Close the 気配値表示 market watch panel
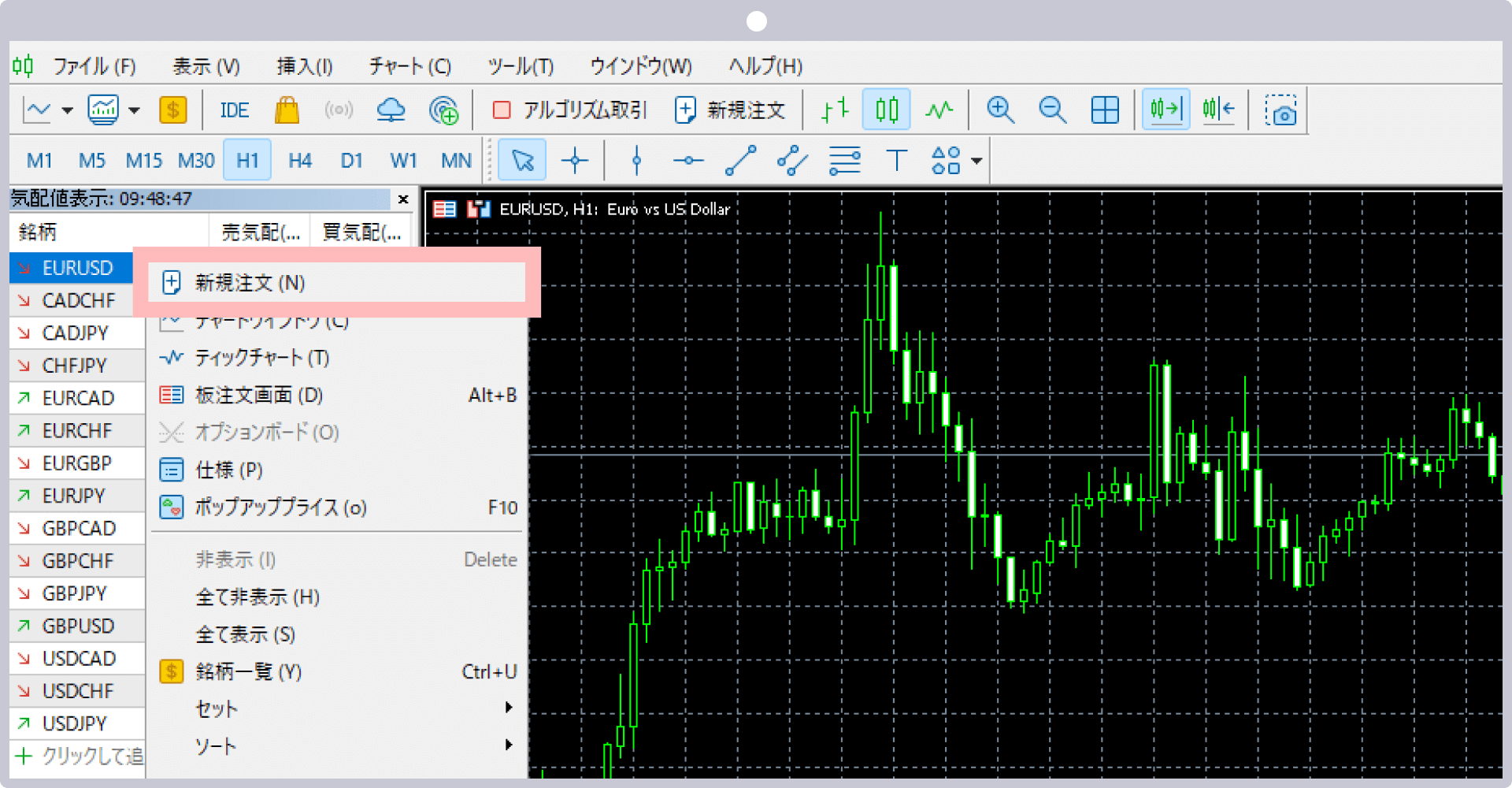The image size is (1512, 788). coord(403,199)
